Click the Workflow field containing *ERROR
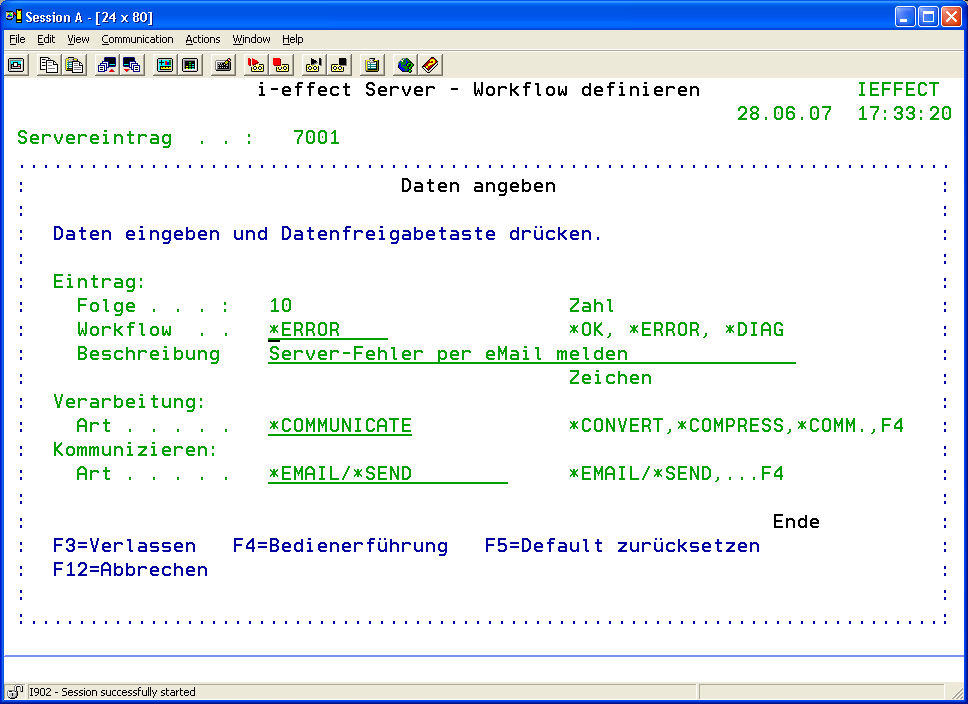The width and height of the screenshot is (968, 704). click(327, 330)
